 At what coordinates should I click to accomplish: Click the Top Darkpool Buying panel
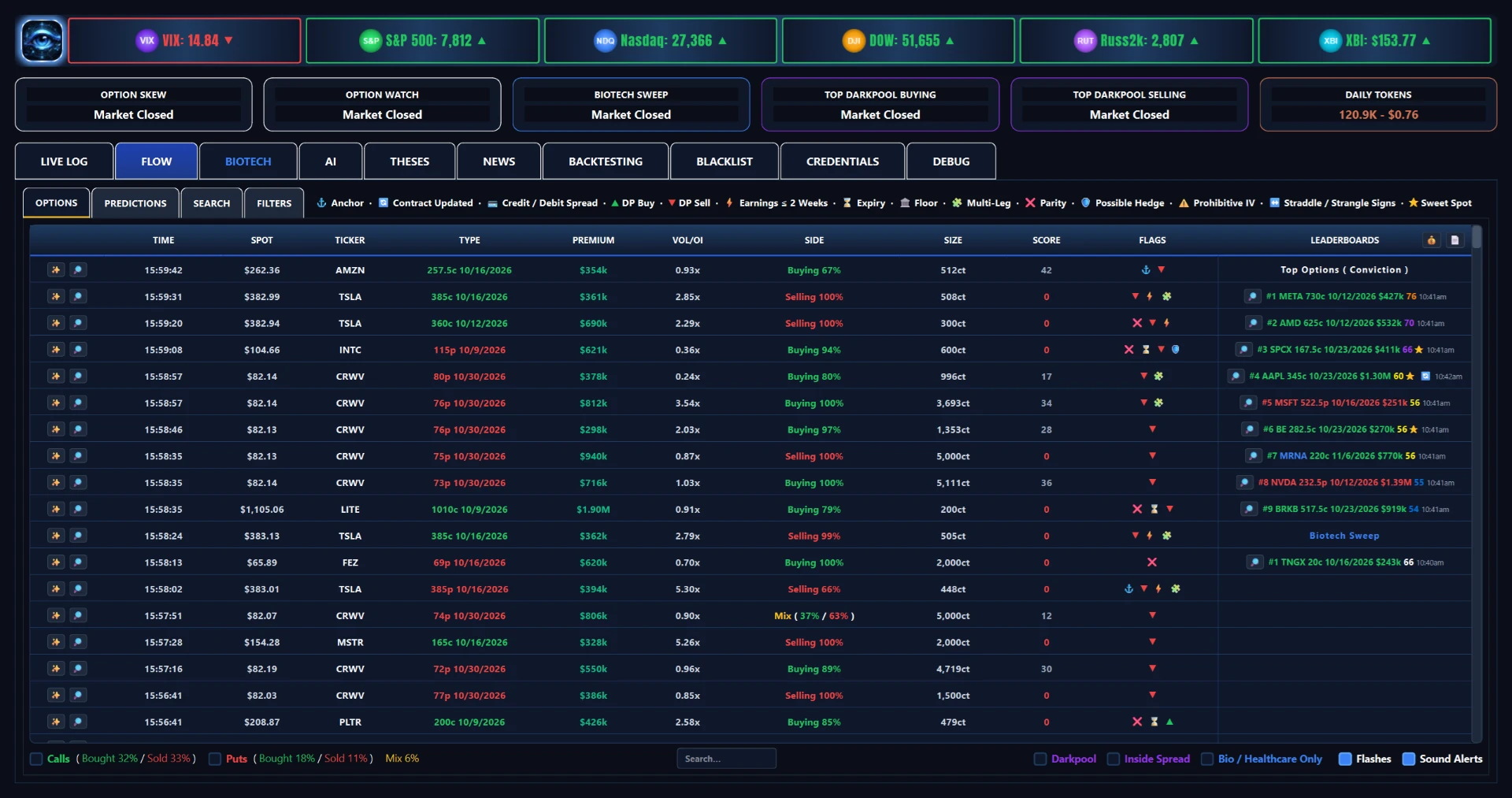click(880, 105)
